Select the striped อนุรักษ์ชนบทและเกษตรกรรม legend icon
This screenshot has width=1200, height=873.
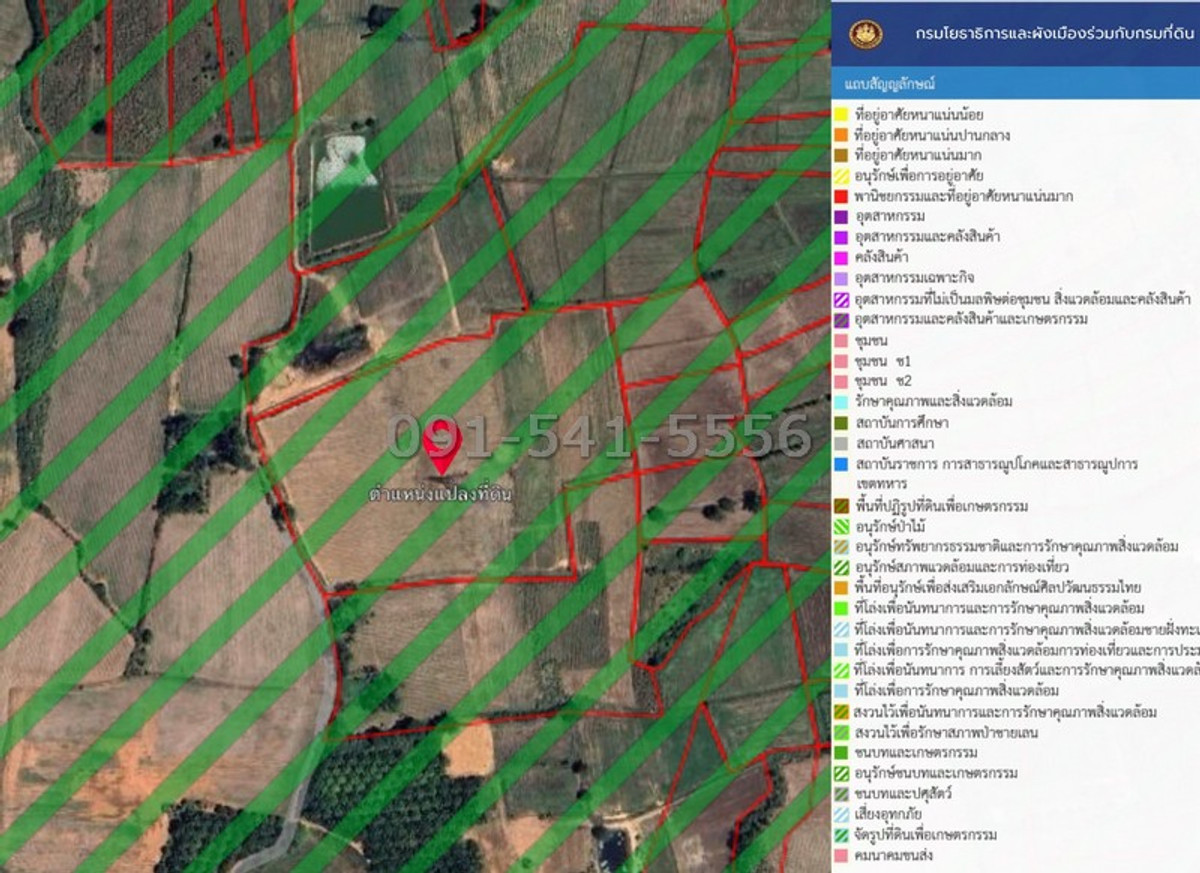click(843, 771)
